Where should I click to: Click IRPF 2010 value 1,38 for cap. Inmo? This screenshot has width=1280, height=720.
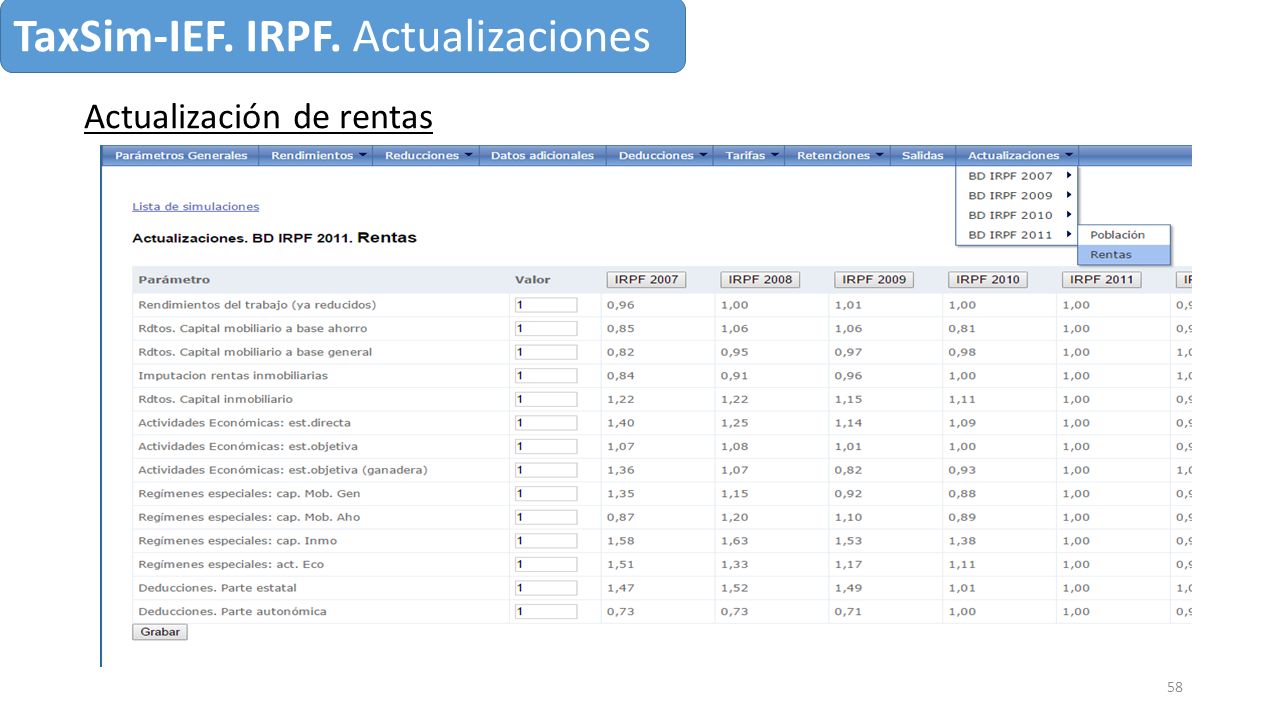(x=962, y=541)
